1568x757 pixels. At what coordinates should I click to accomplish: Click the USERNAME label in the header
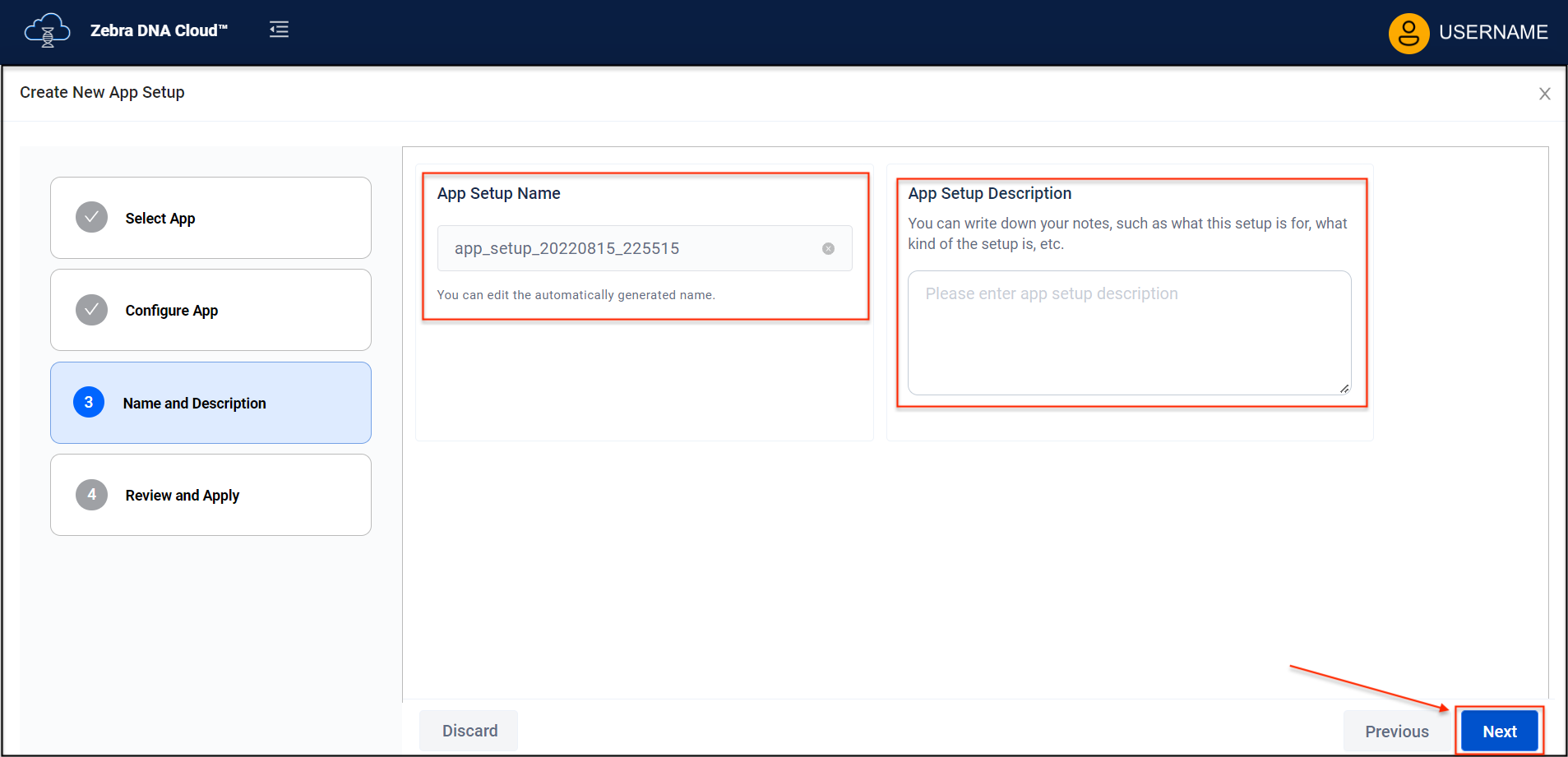1492,33
